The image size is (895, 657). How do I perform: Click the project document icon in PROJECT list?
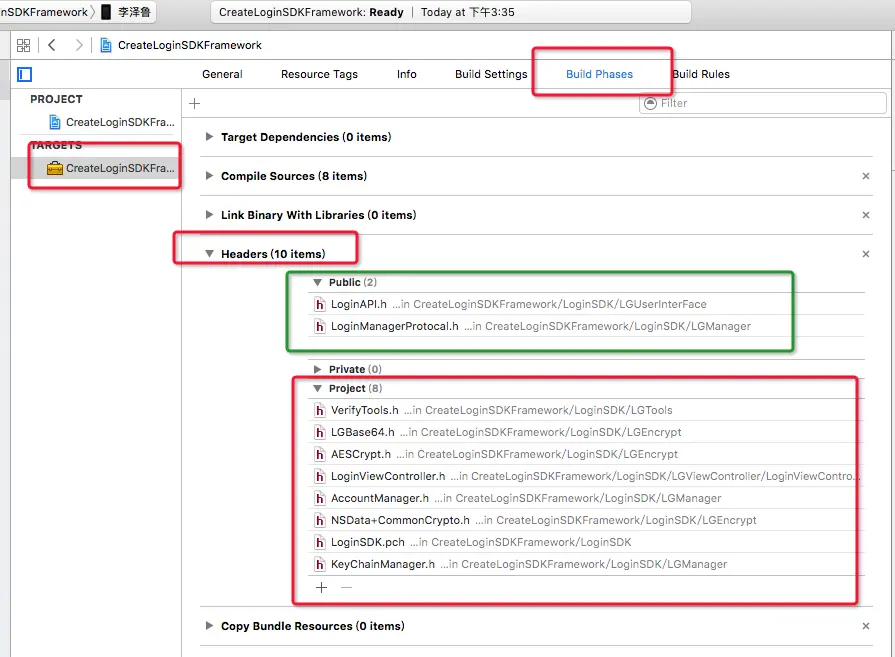tap(55, 122)
